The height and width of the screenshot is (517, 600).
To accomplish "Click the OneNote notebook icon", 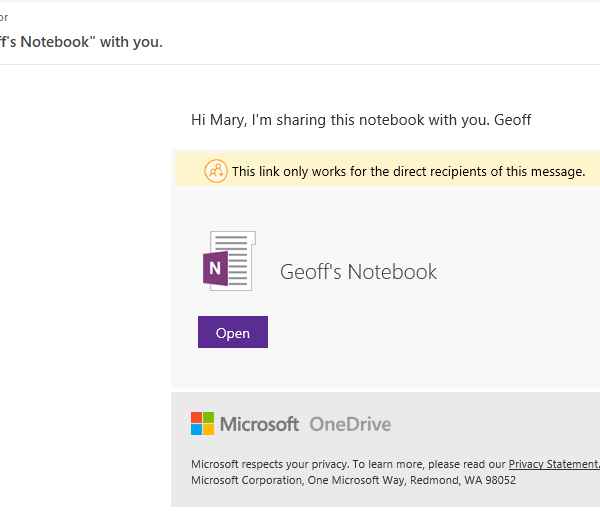I will [229, 261].
